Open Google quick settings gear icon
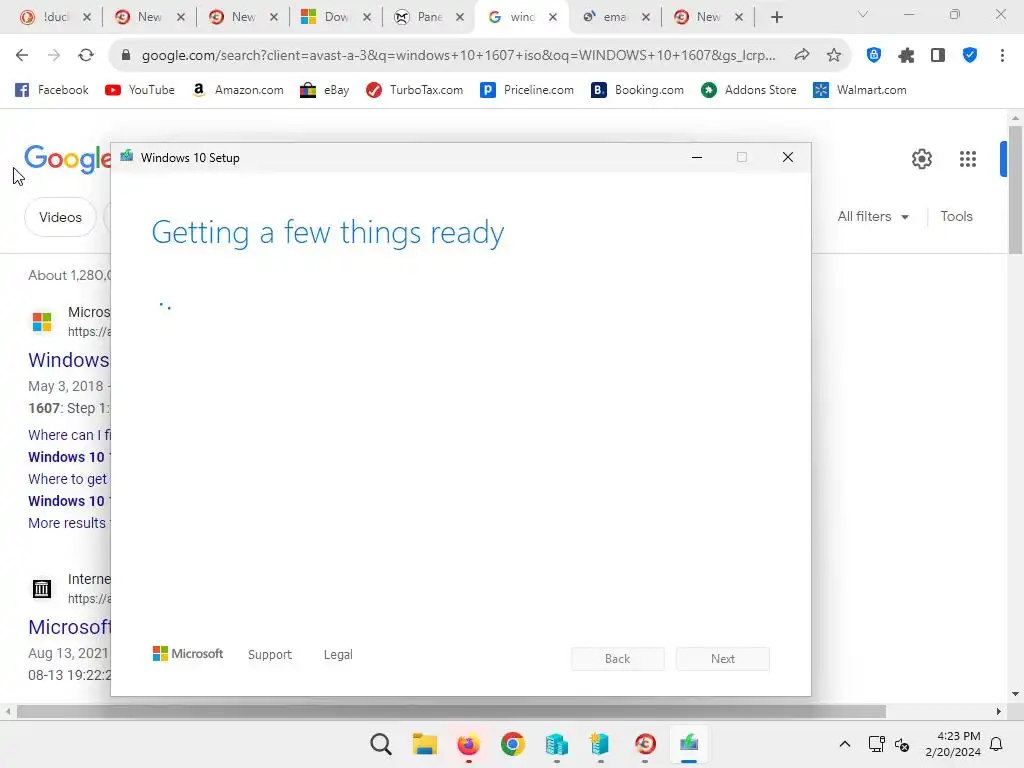1024x768 pixels. (x=921, y=159)
